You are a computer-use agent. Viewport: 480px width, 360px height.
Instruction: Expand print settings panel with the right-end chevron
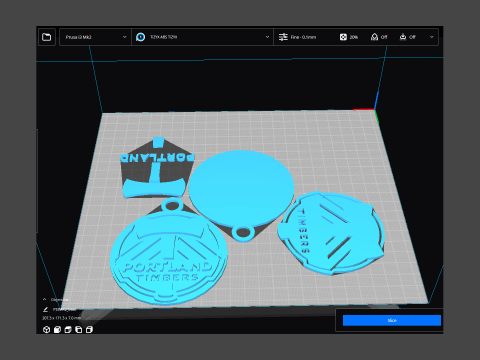432,37
